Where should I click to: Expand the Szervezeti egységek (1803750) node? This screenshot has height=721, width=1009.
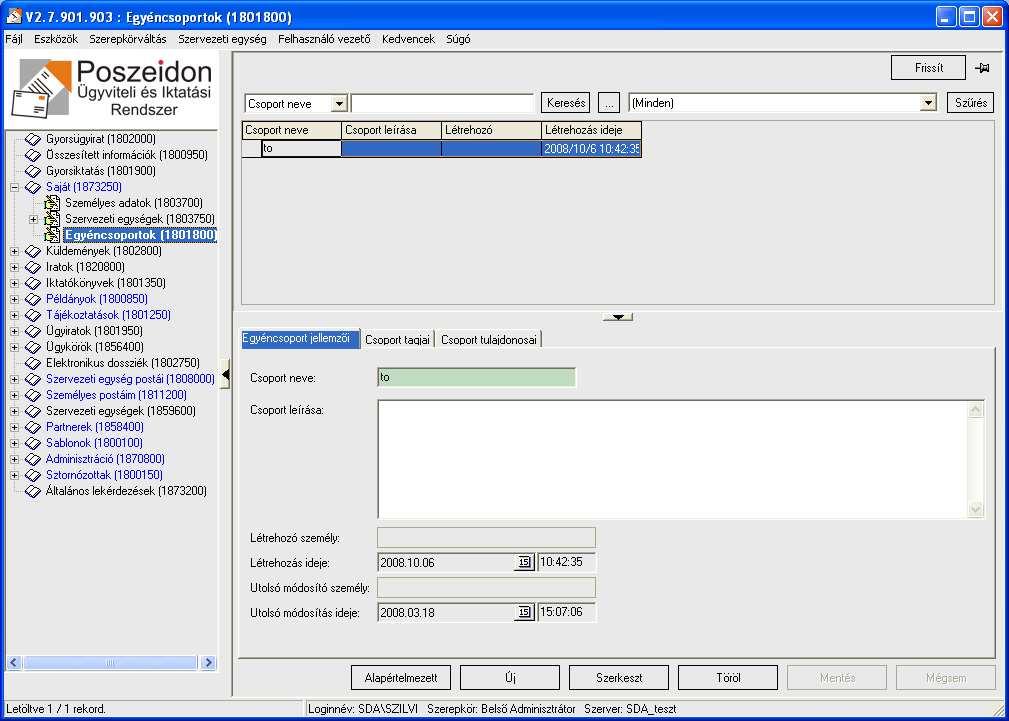tap(33, 220)
